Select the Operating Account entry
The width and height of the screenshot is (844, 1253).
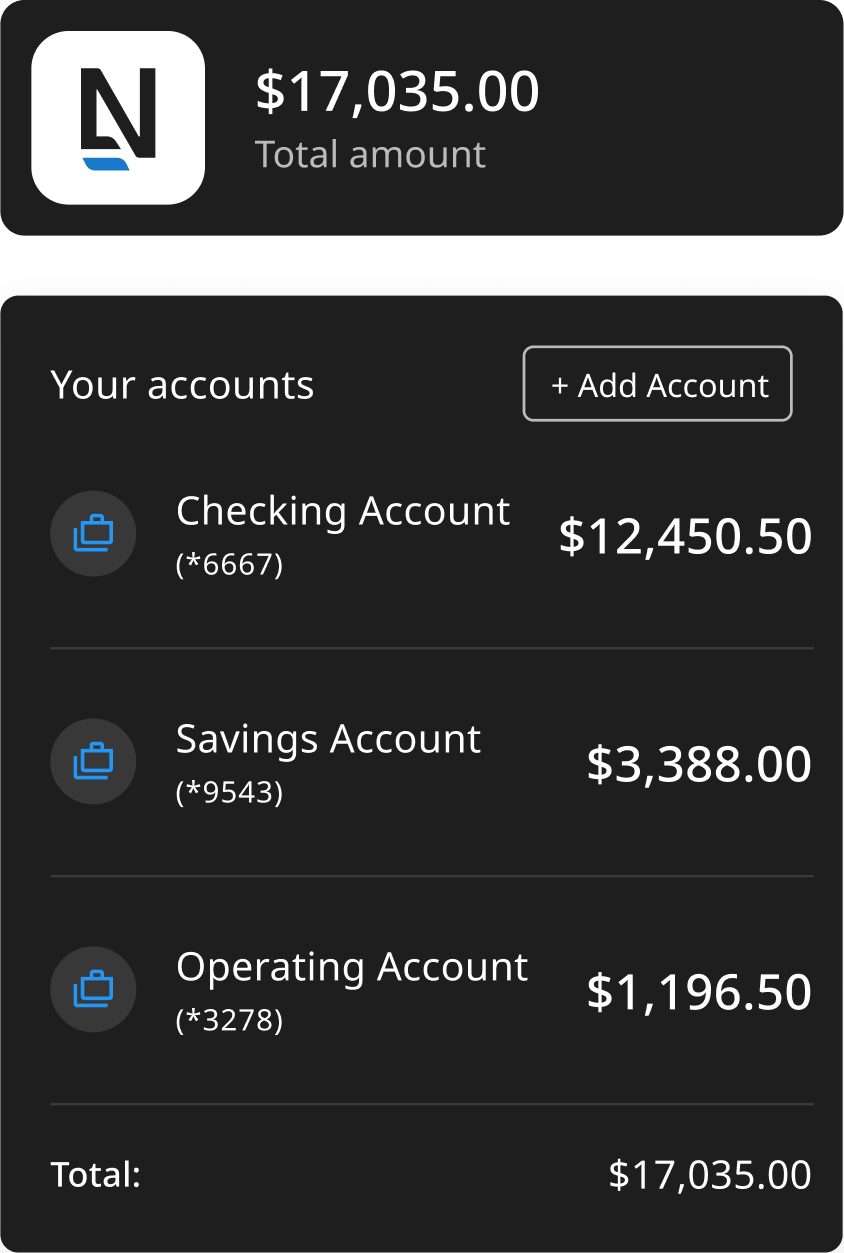point(352,967)
